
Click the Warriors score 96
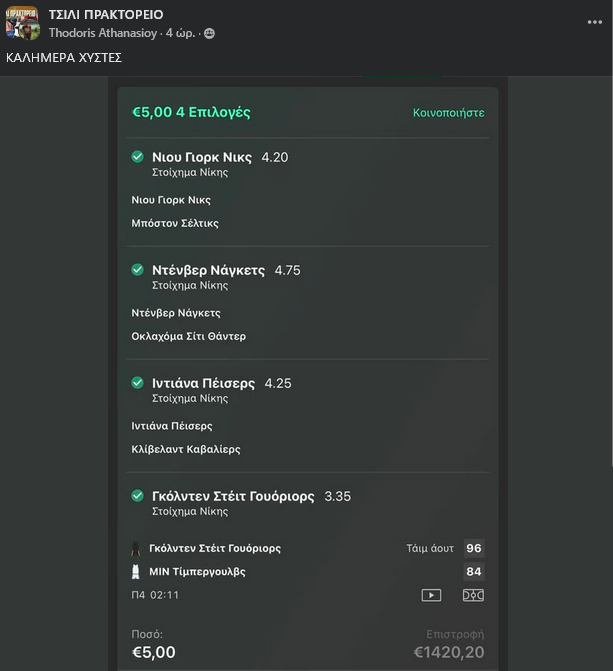(474, 549)
